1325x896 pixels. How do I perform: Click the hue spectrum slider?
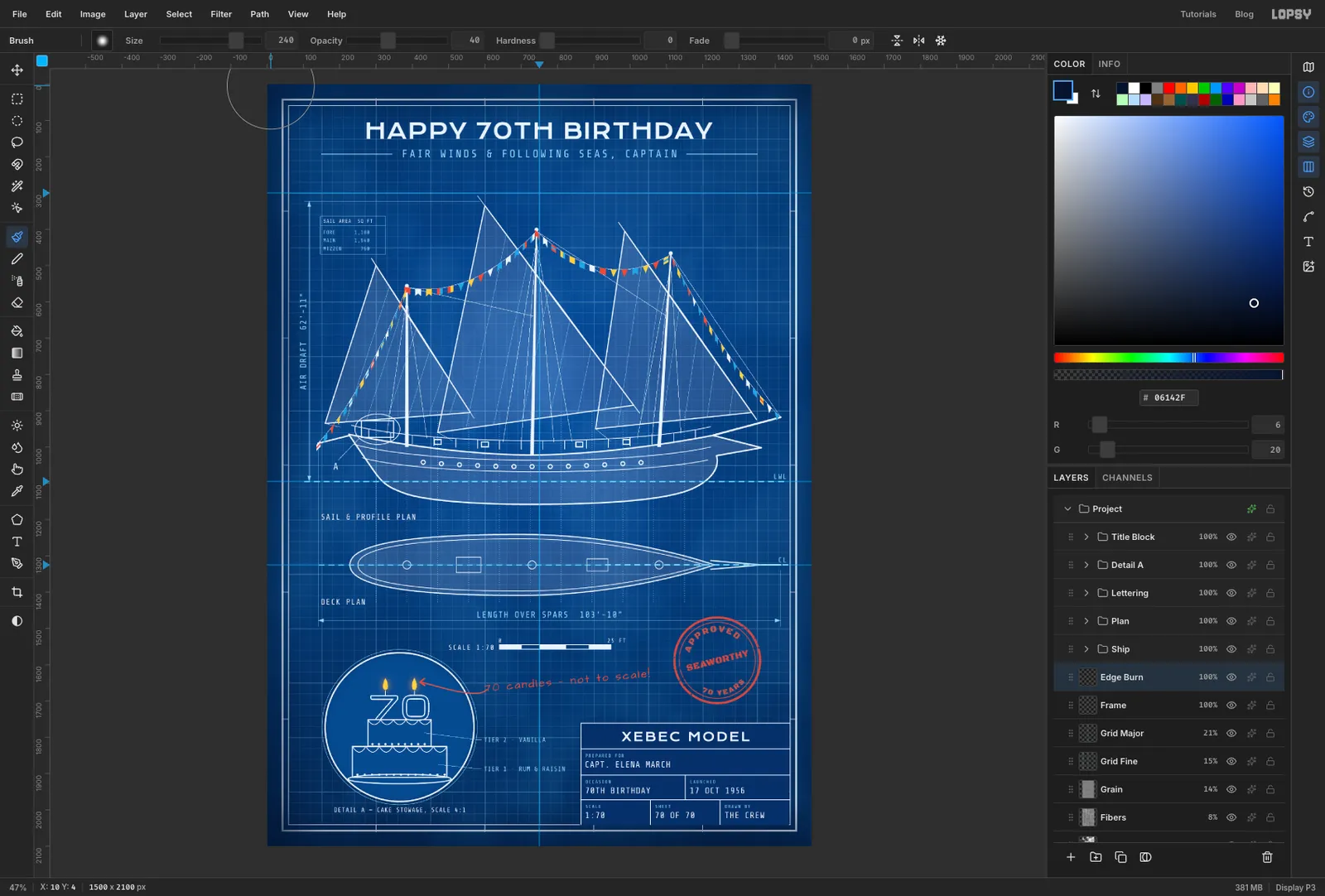point(1168,358)
